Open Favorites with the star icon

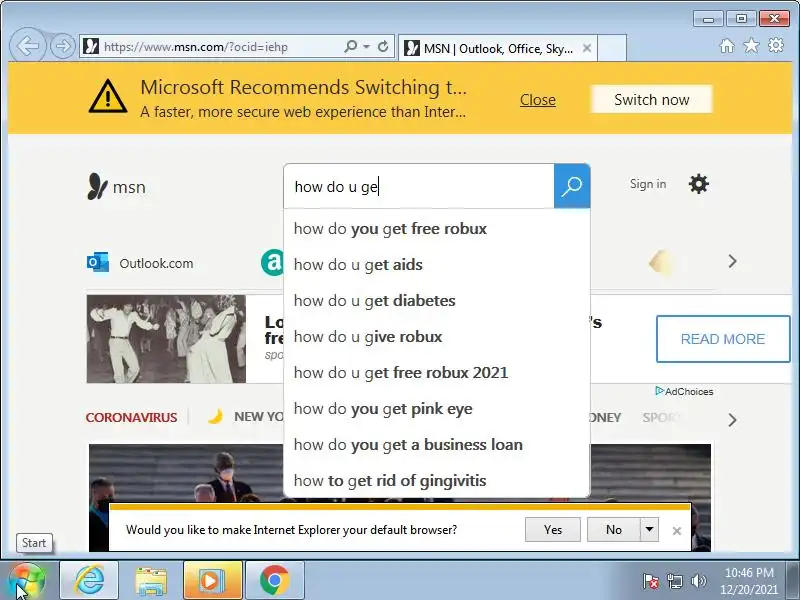point(751,46)
